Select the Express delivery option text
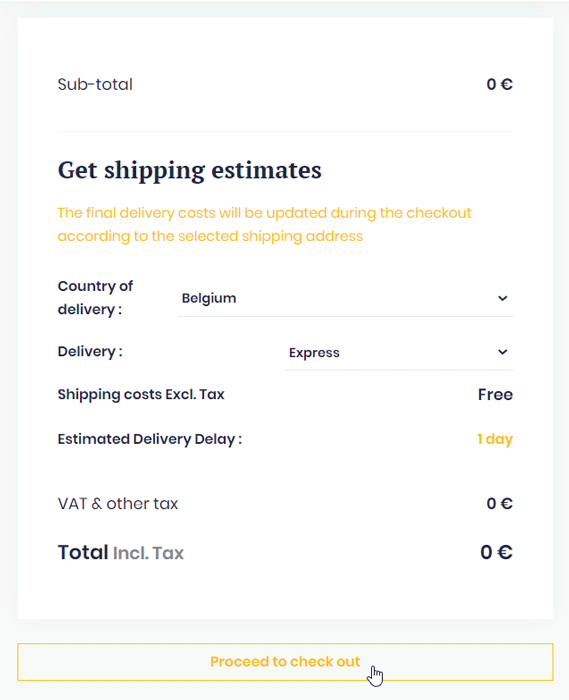 point(314,353)
